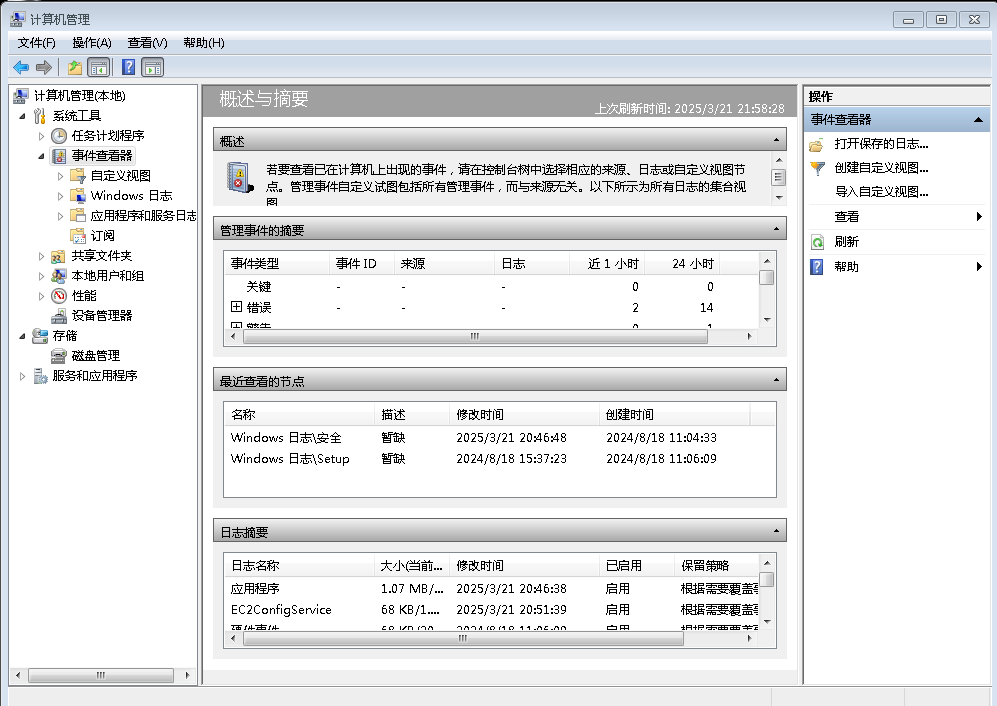Screen dimensions: 997x706
Task: Collapse the 日志摘要 section
Action: point(776,530)
